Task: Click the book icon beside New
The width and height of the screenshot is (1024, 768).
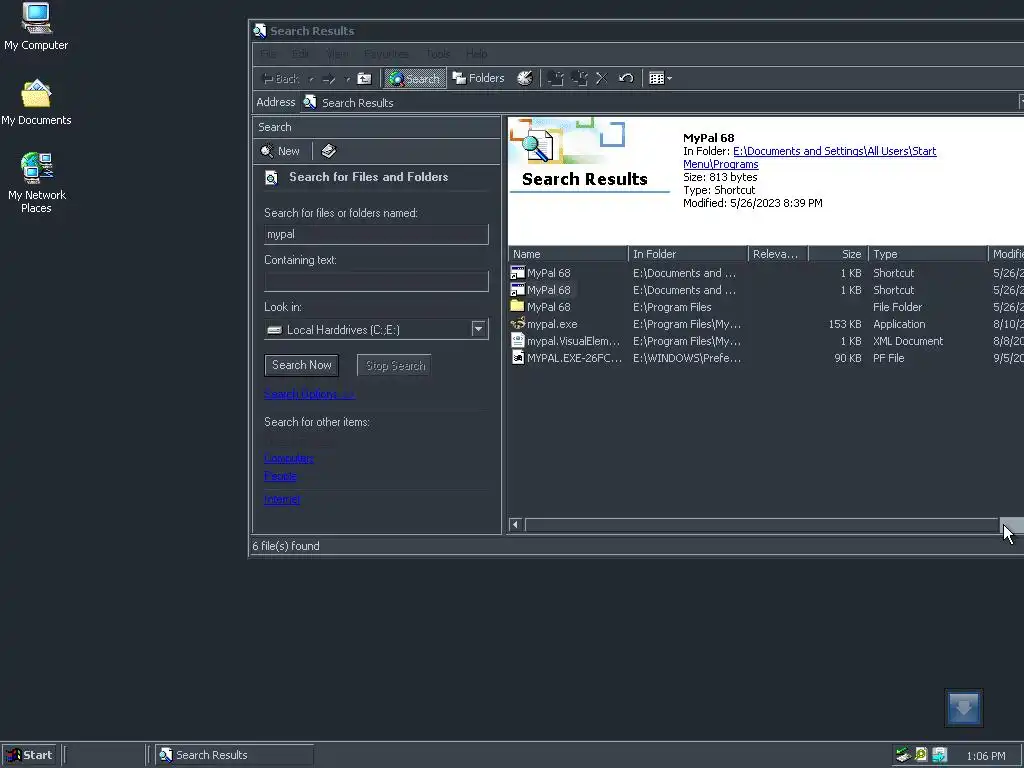Action: pyautogui.click(x=328, y=151)
